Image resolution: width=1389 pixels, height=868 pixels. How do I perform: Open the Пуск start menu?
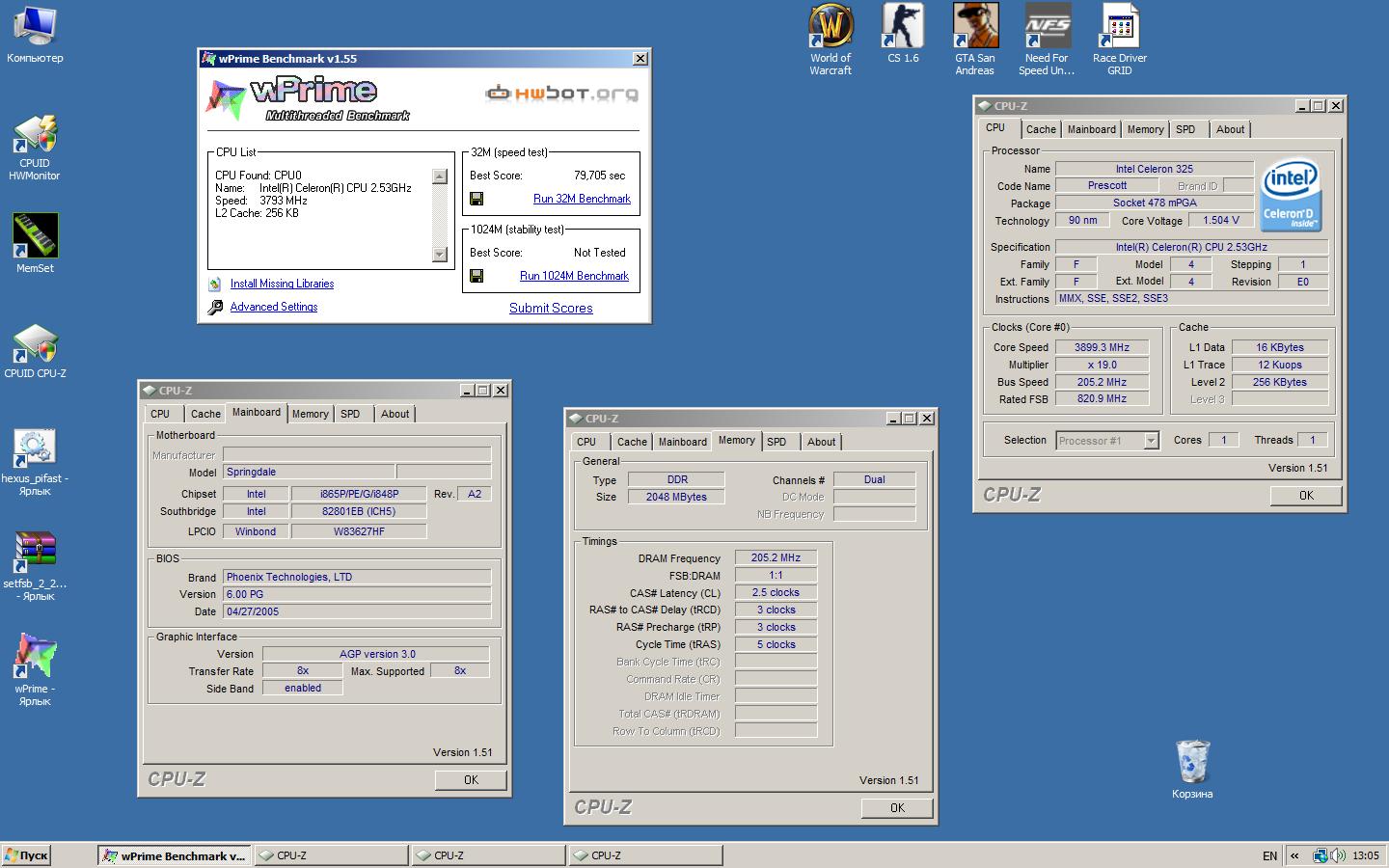point(26,855)
